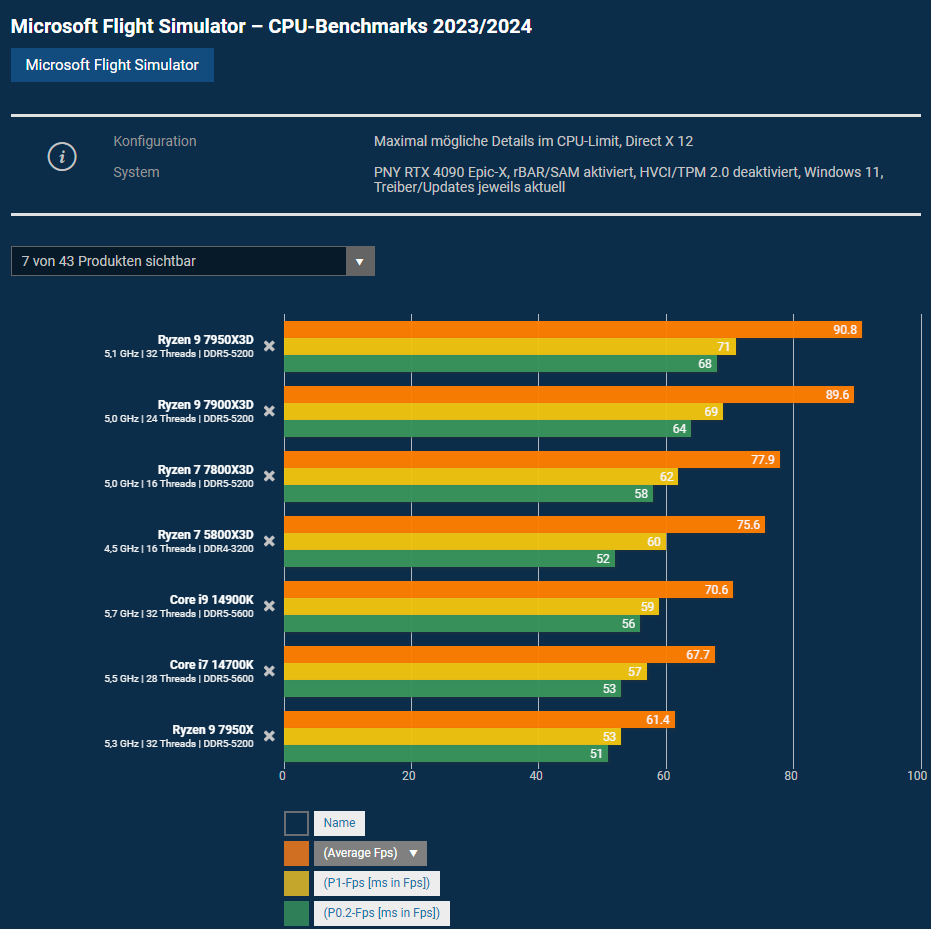Screen dimensions: 931x929
Task: Click the 77.9 orange bar value
Action: click(763, 459)
